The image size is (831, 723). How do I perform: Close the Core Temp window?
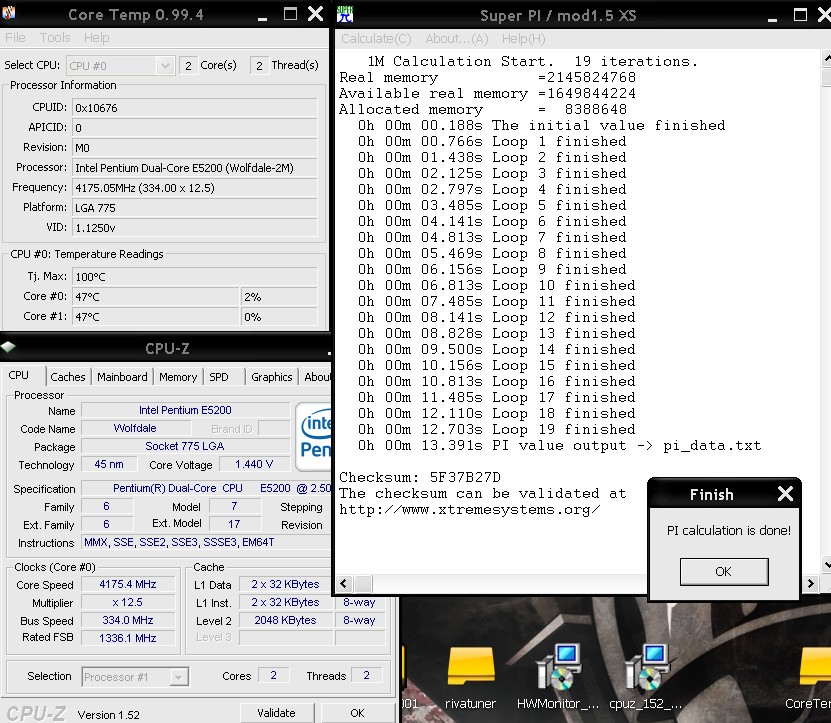[x=316, y=14]
